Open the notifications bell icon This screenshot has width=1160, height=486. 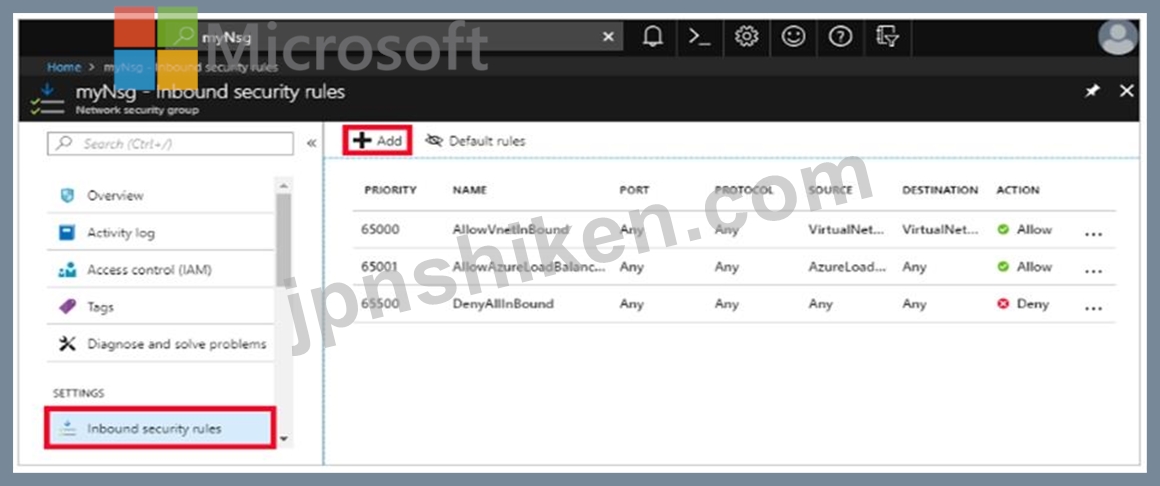coord(652,36)
